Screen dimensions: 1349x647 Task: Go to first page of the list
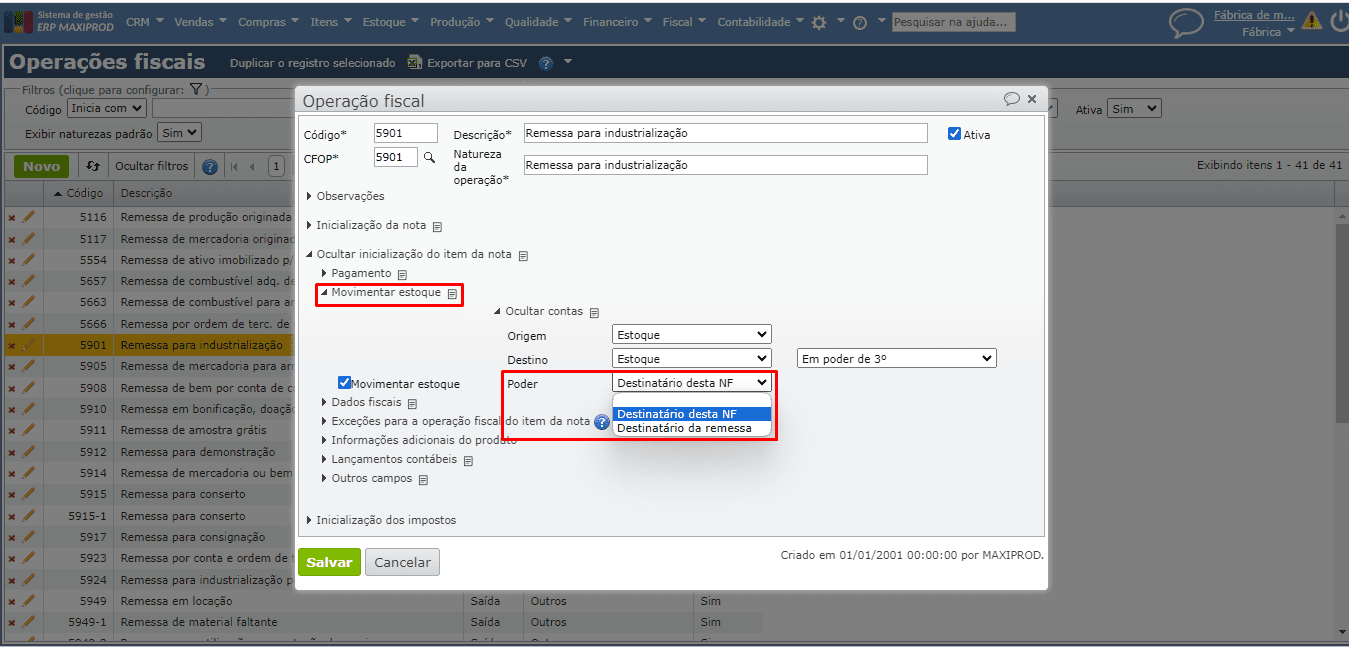tap(234, 167)
